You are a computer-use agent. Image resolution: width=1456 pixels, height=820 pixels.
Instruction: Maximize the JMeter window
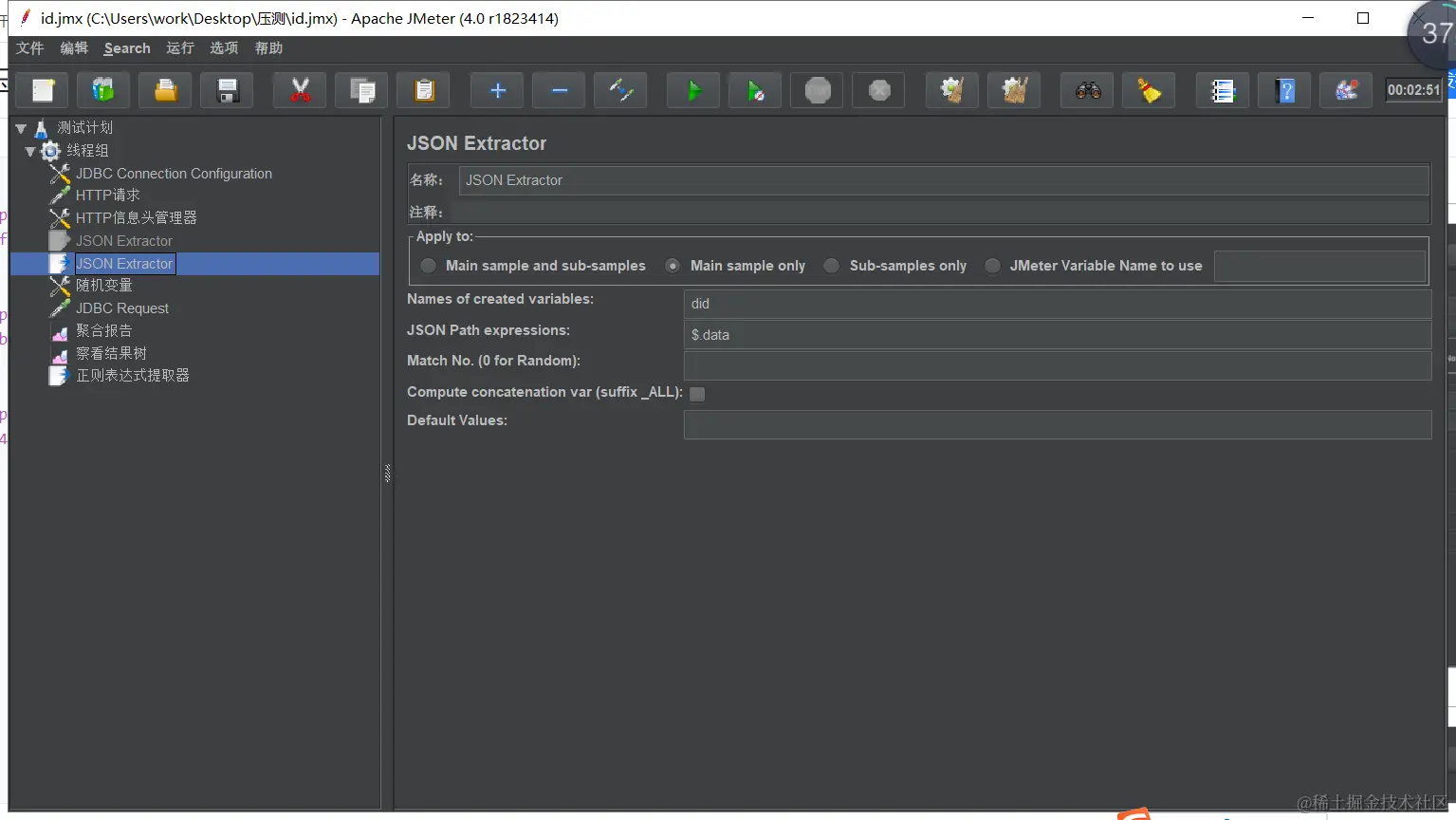1363,18
